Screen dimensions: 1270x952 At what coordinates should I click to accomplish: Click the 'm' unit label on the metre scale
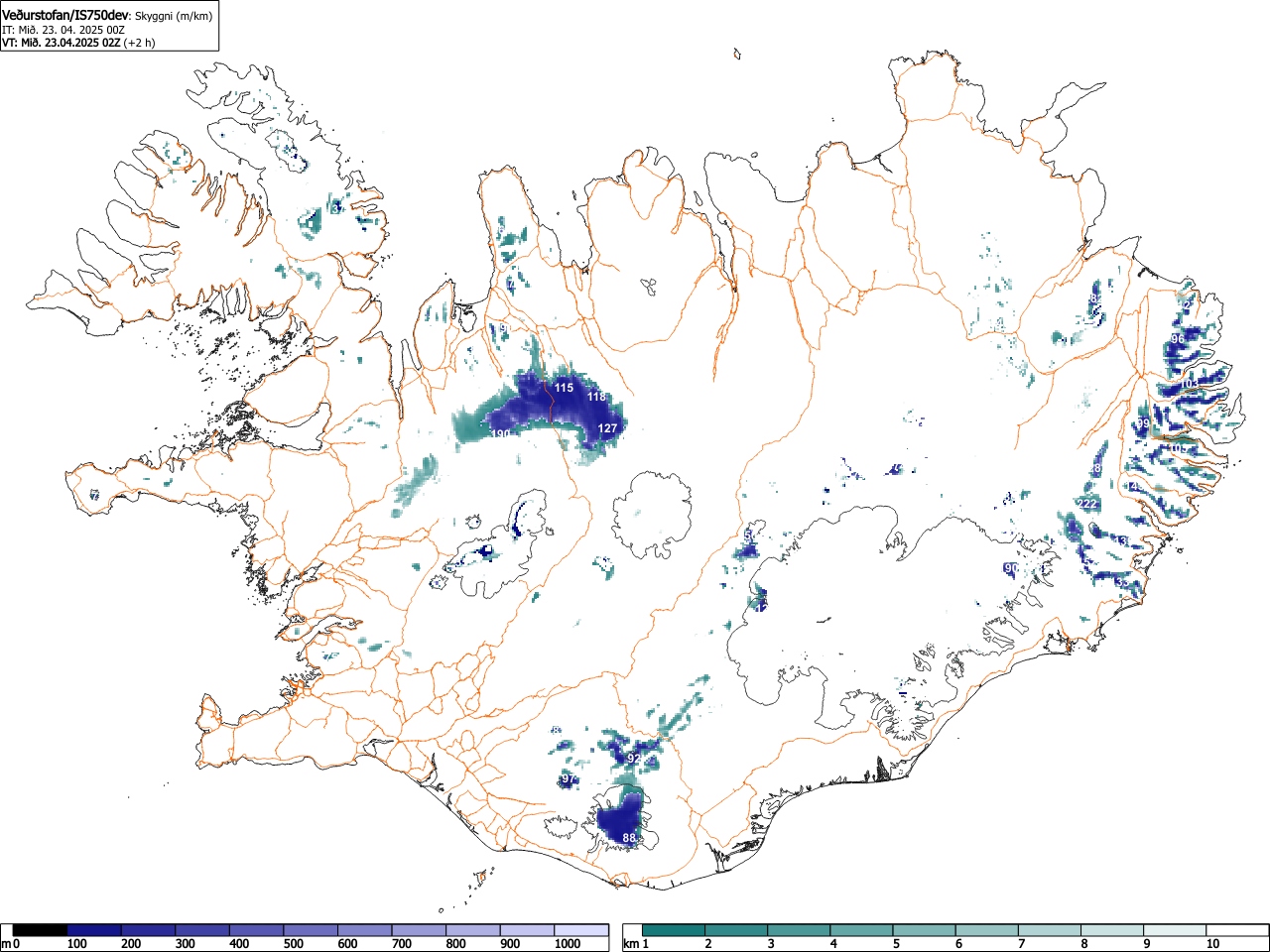click(x=7, y=944)
